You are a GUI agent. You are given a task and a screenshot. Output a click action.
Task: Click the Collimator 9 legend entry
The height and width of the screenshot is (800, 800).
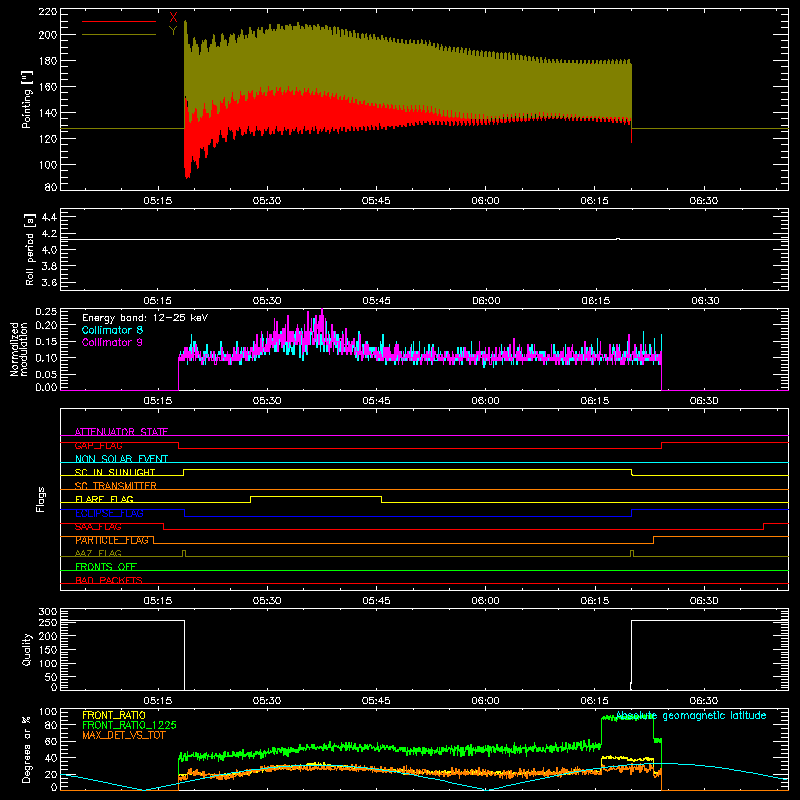[x=112, y=342]
